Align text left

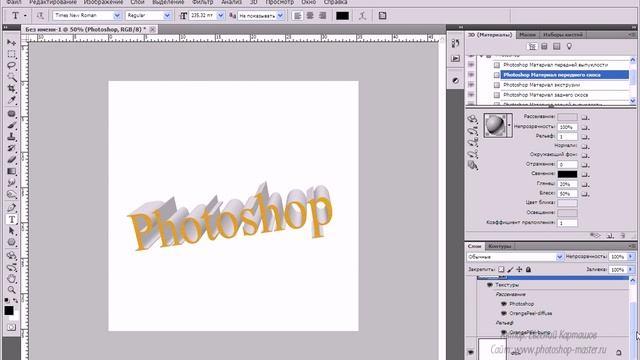[298, 16]
